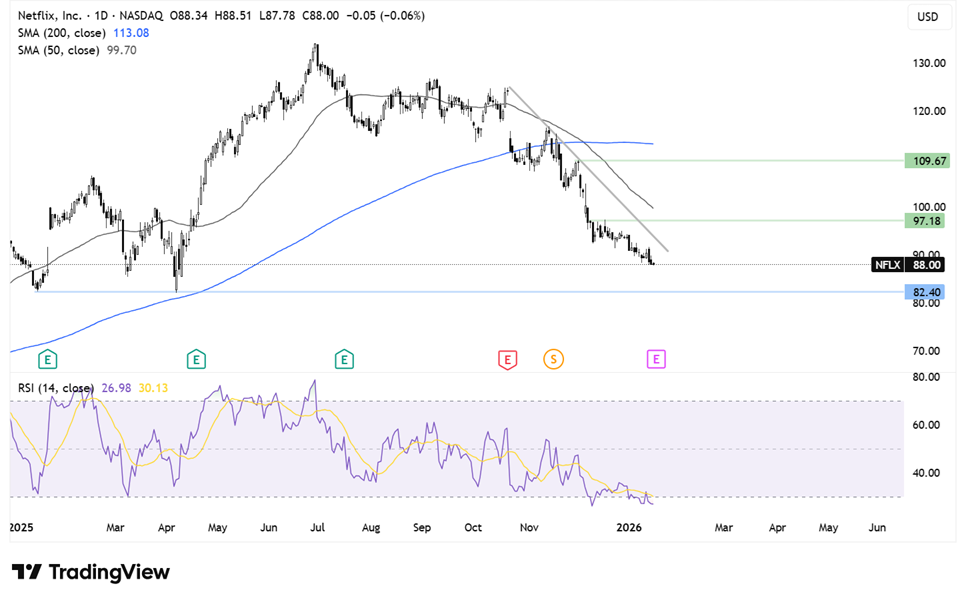Screen dimensions: 966x598
Task: Click the red E earnings marker
Action: pos(507,360)
